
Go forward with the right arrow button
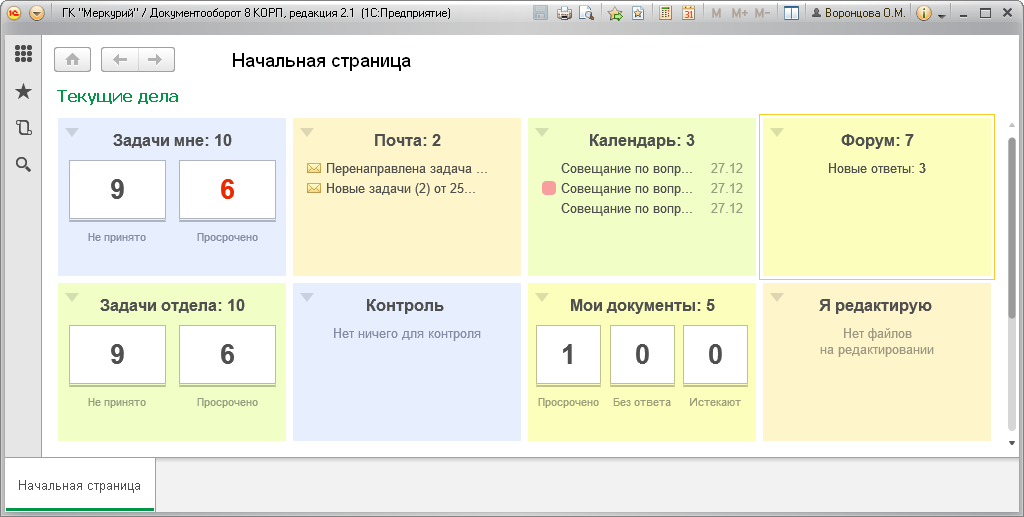pyautogui.click(x=155, y=59)
